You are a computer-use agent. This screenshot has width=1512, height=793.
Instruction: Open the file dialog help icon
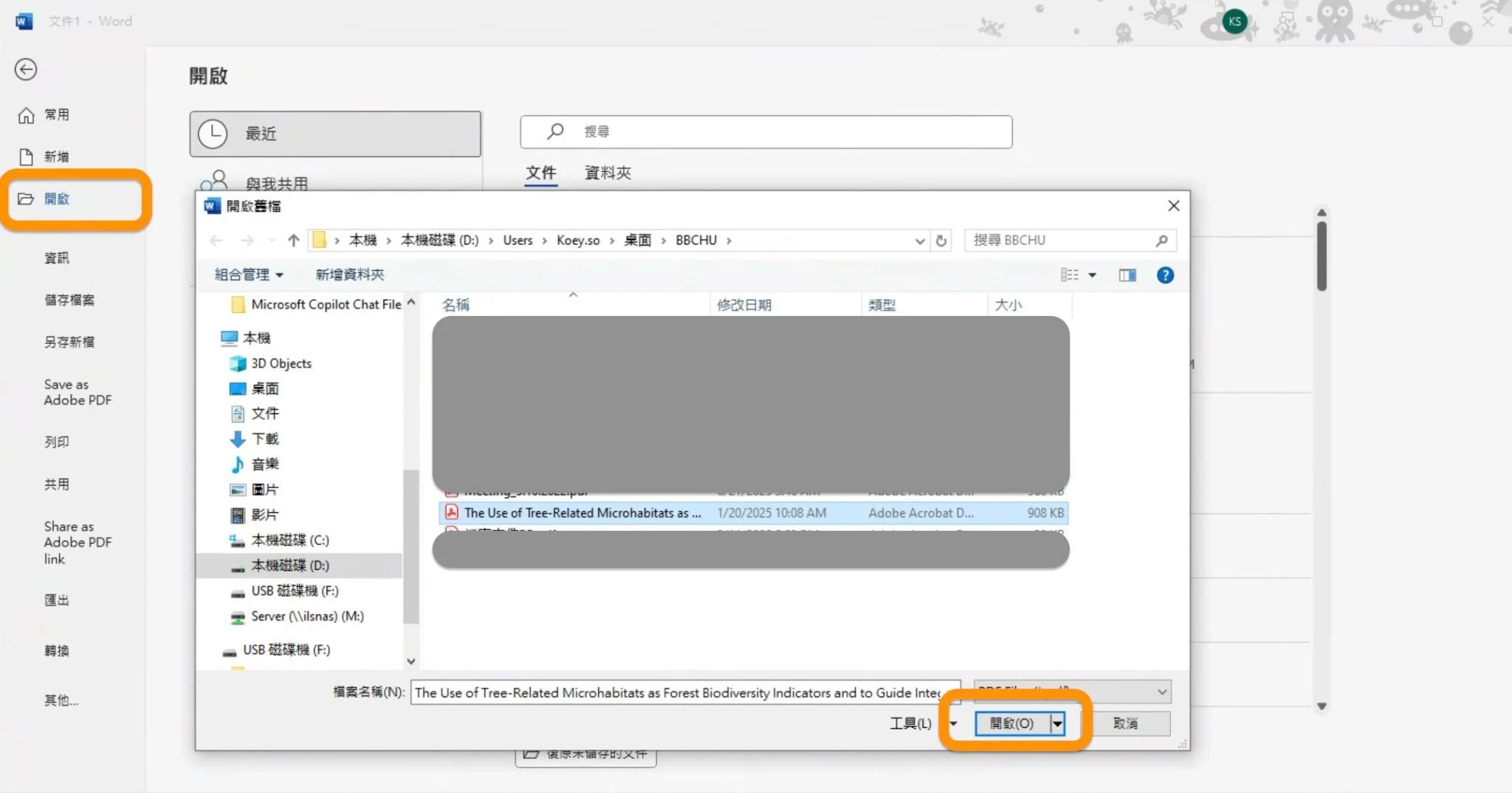coord(1165,275)
